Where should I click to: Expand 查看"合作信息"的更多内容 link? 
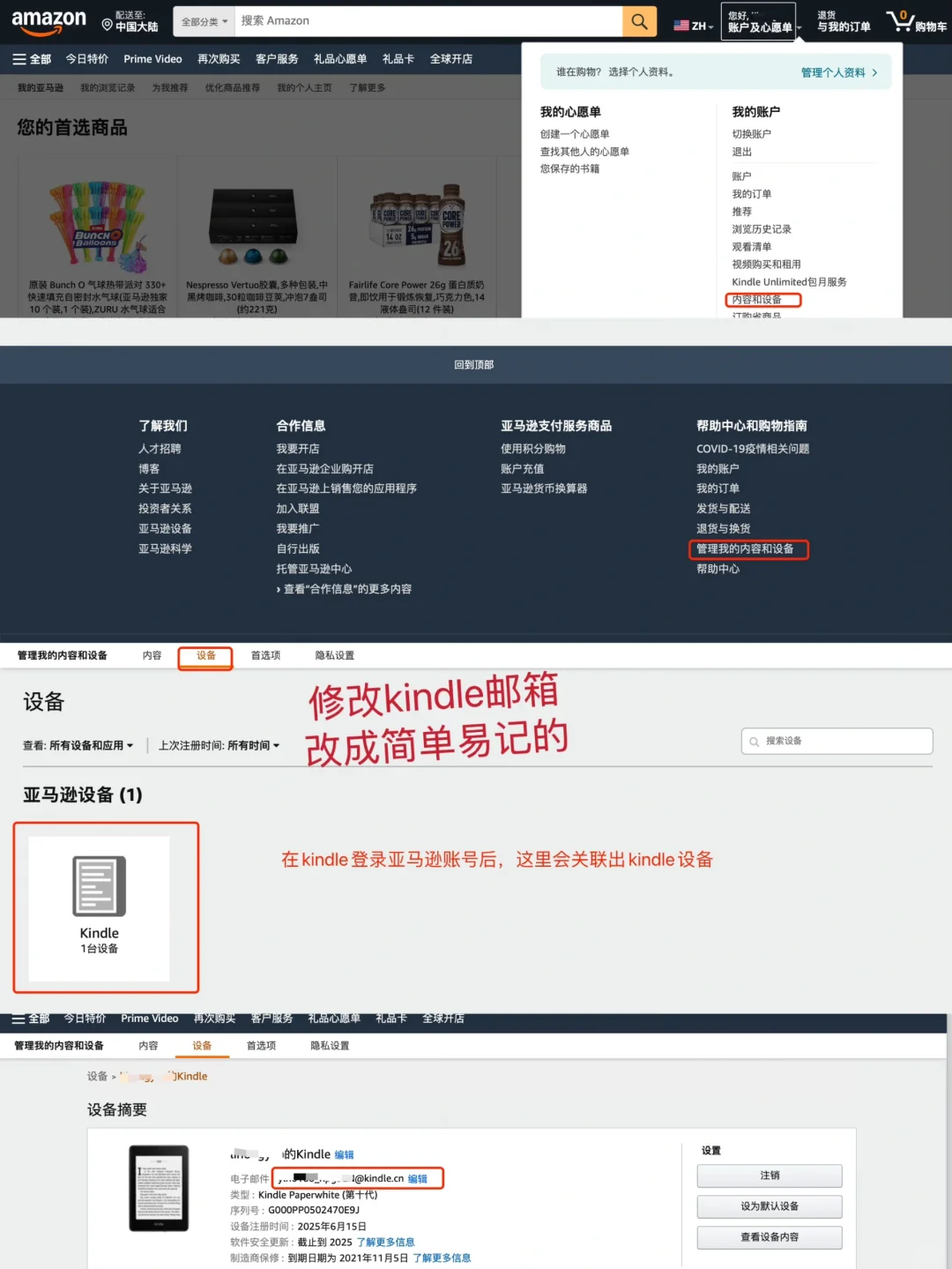(x=344, y=589)
